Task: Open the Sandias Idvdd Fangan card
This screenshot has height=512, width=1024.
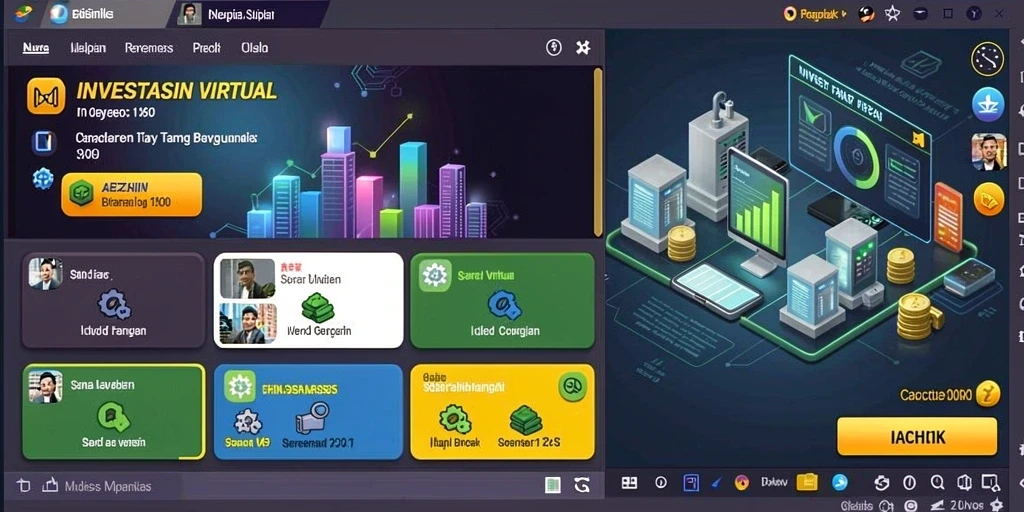Action: [114, 300]
